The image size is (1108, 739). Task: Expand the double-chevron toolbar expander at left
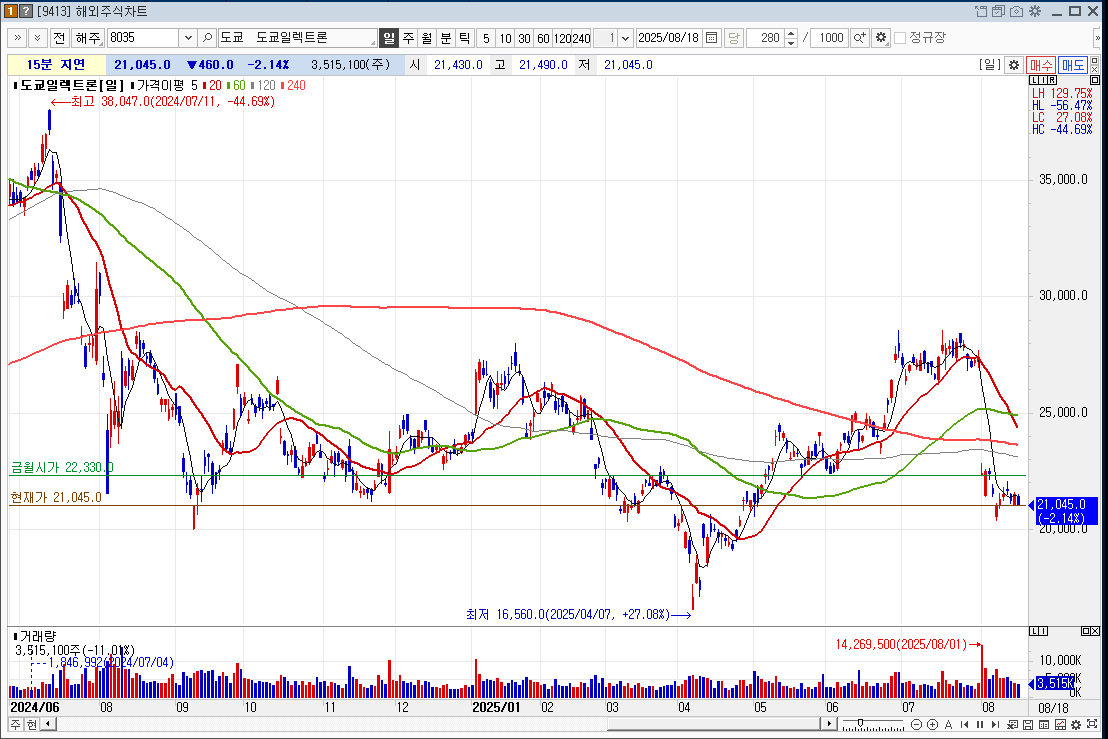tap(17, 38)
